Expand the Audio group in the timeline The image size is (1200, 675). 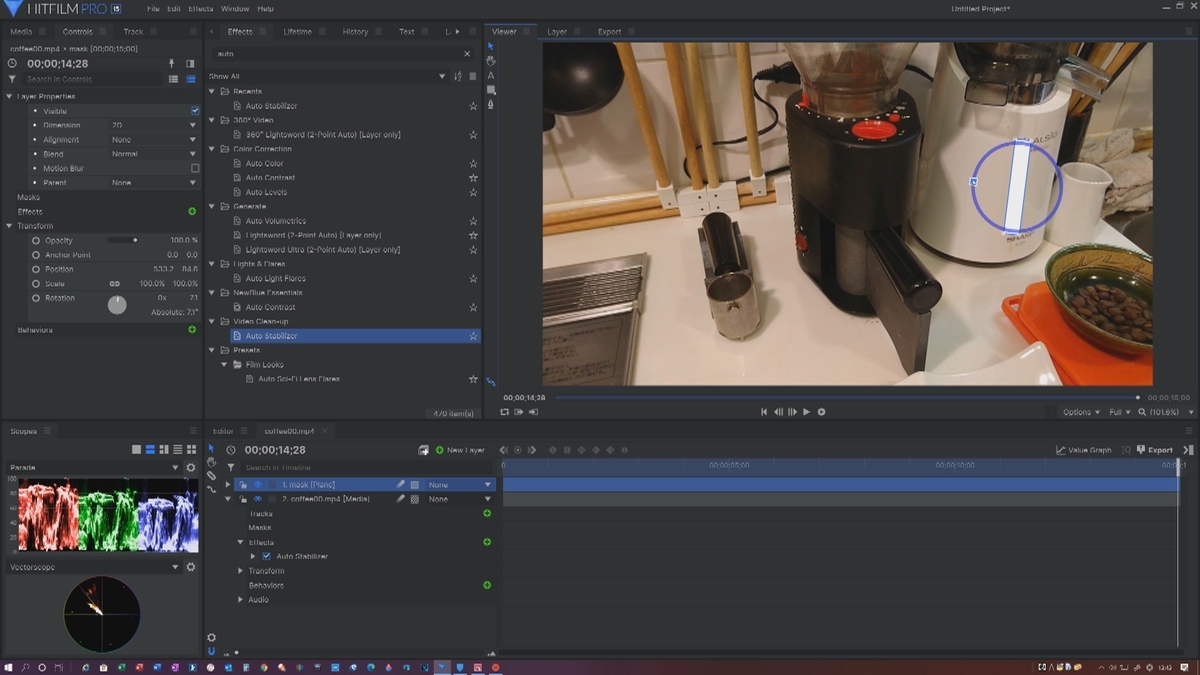(x=240, y=600)
